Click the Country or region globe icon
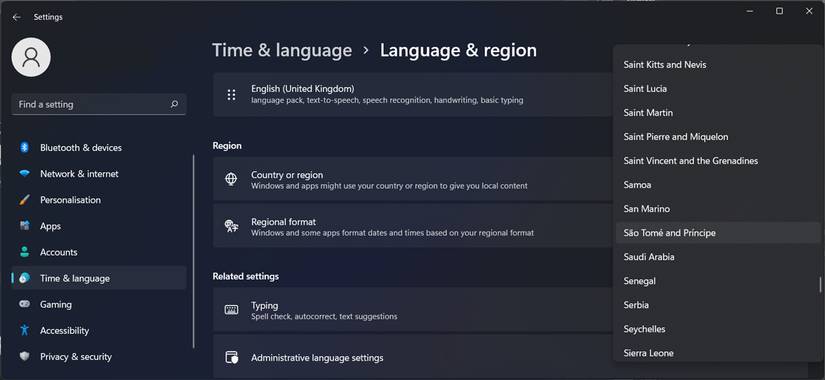This screenshot has height=380, width=825. coord(231,179)
